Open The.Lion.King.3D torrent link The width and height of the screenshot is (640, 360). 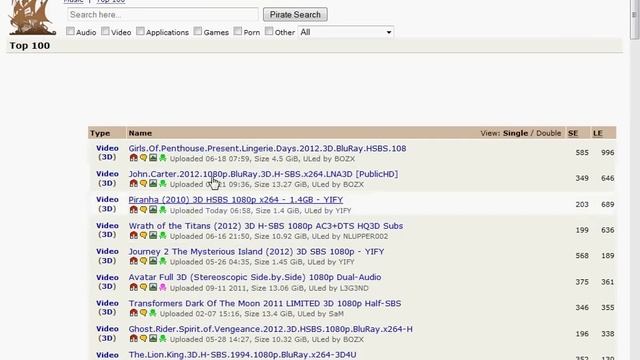[242, 355]
